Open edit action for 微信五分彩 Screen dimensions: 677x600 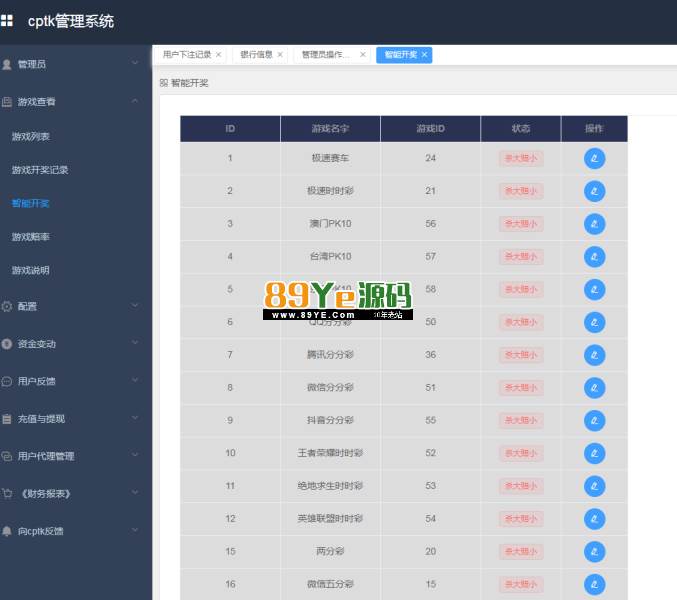[594, 585]
